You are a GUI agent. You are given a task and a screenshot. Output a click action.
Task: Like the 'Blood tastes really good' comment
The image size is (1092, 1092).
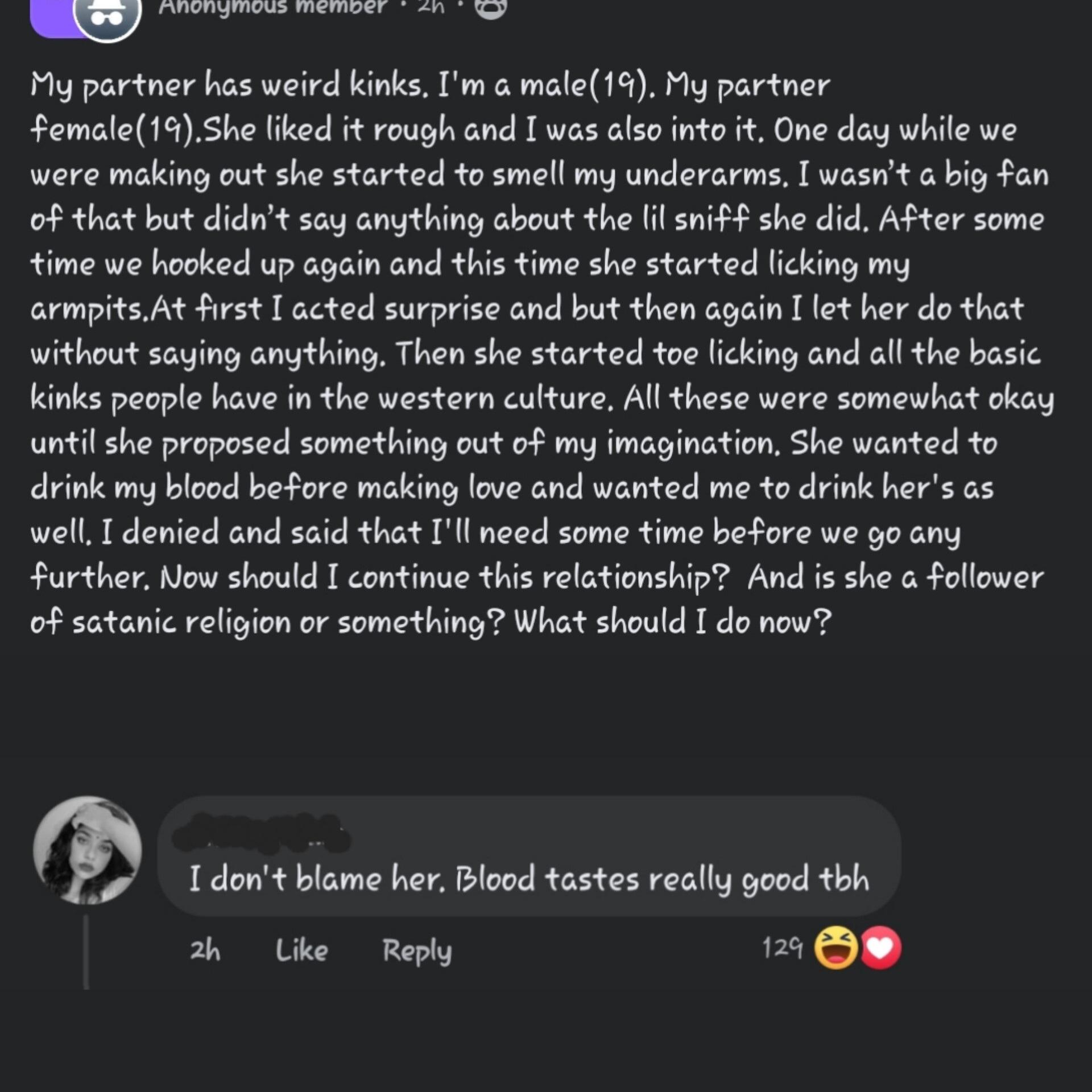click(x=301, y=950)
